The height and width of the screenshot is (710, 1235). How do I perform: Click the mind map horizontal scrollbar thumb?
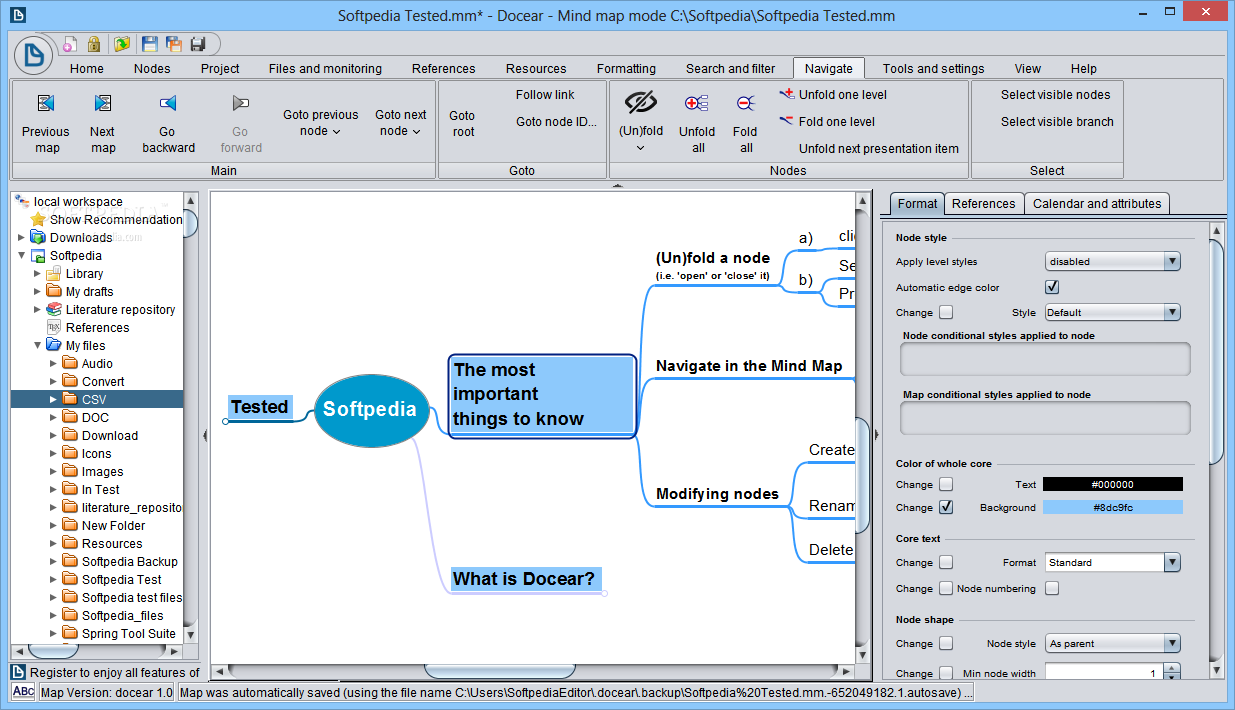coord(500,671)
